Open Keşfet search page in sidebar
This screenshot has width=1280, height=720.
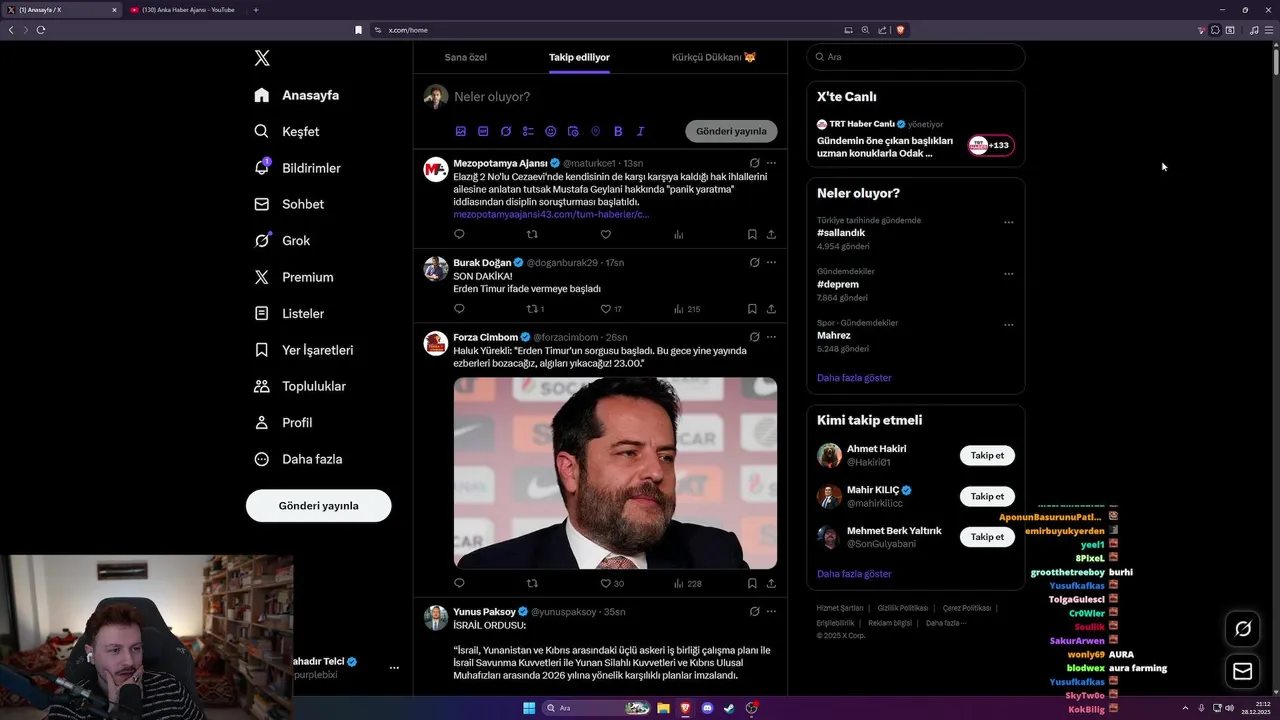coord(286,131)
